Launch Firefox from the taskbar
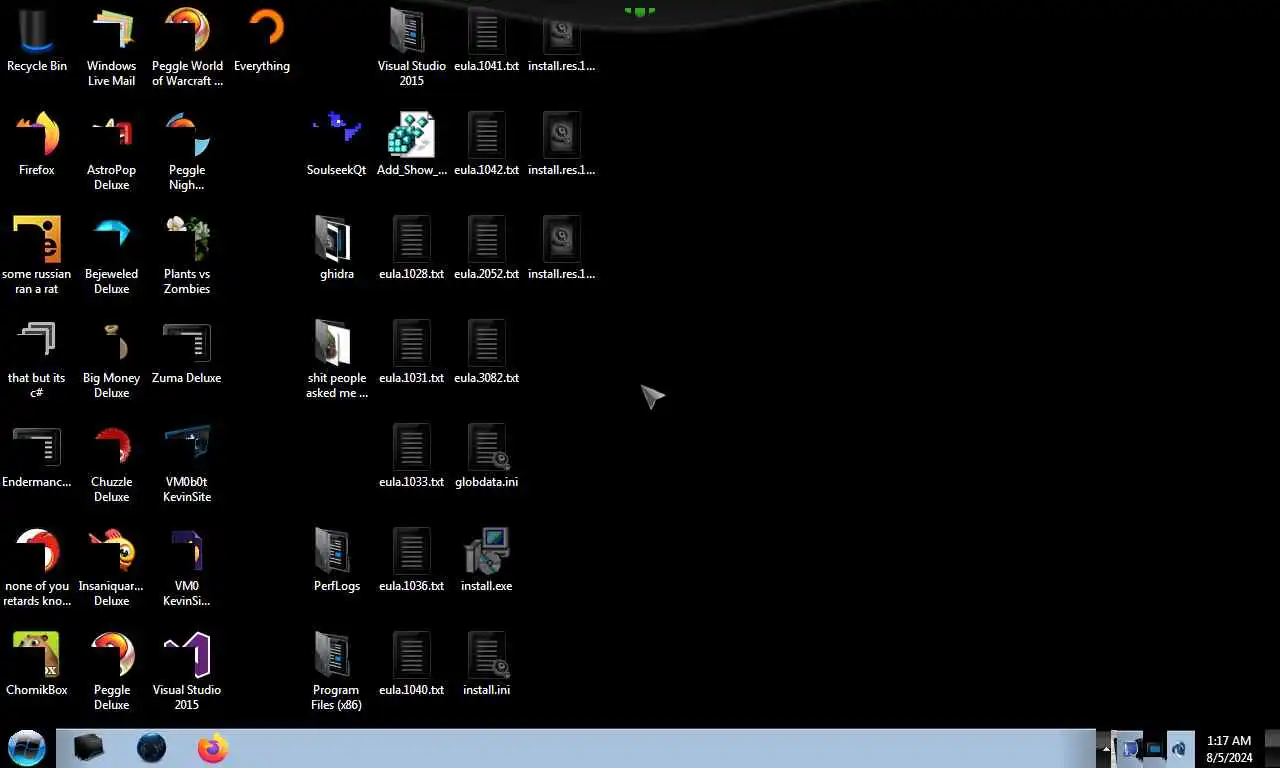The image size is (1280, 768). pyautogui.click(x=212, y=748)
